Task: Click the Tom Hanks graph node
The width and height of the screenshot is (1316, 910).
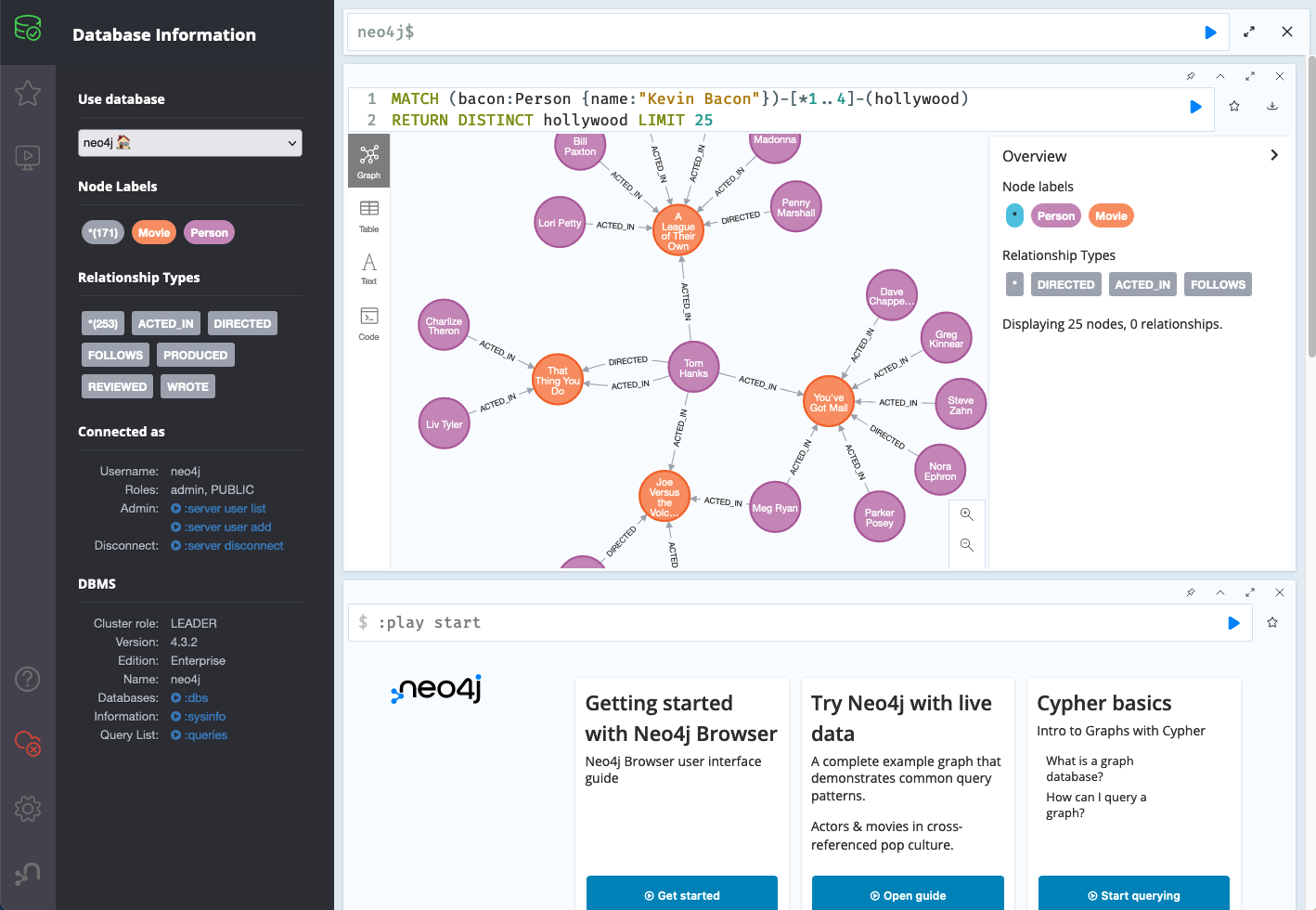Action: coord(693,368)
